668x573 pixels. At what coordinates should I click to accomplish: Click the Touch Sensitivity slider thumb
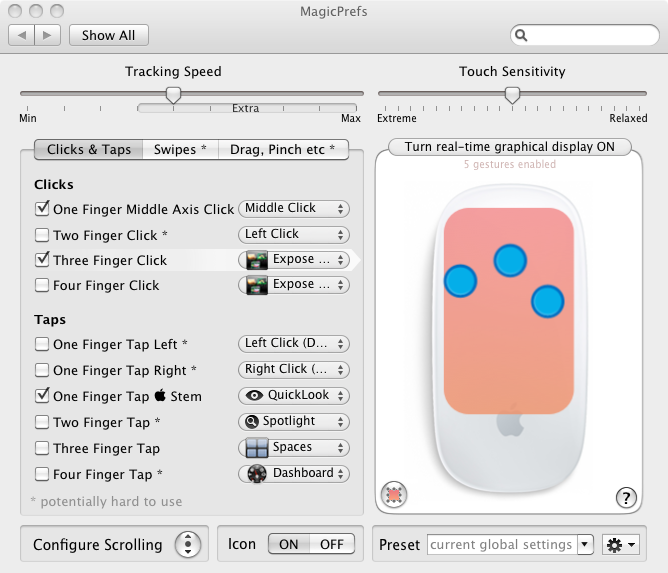512,95
